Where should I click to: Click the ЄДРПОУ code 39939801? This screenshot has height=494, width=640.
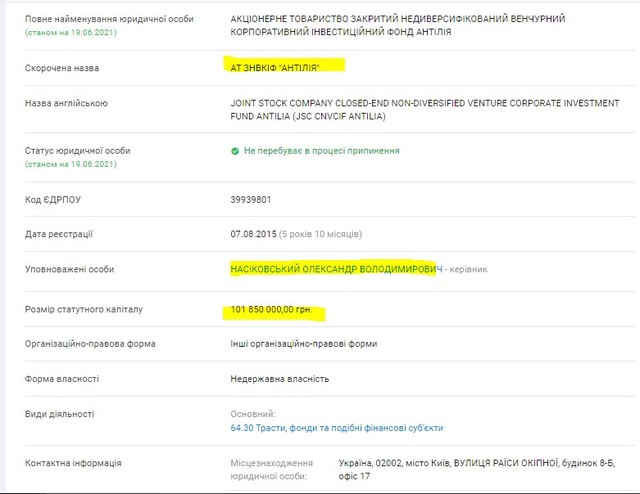250,200
